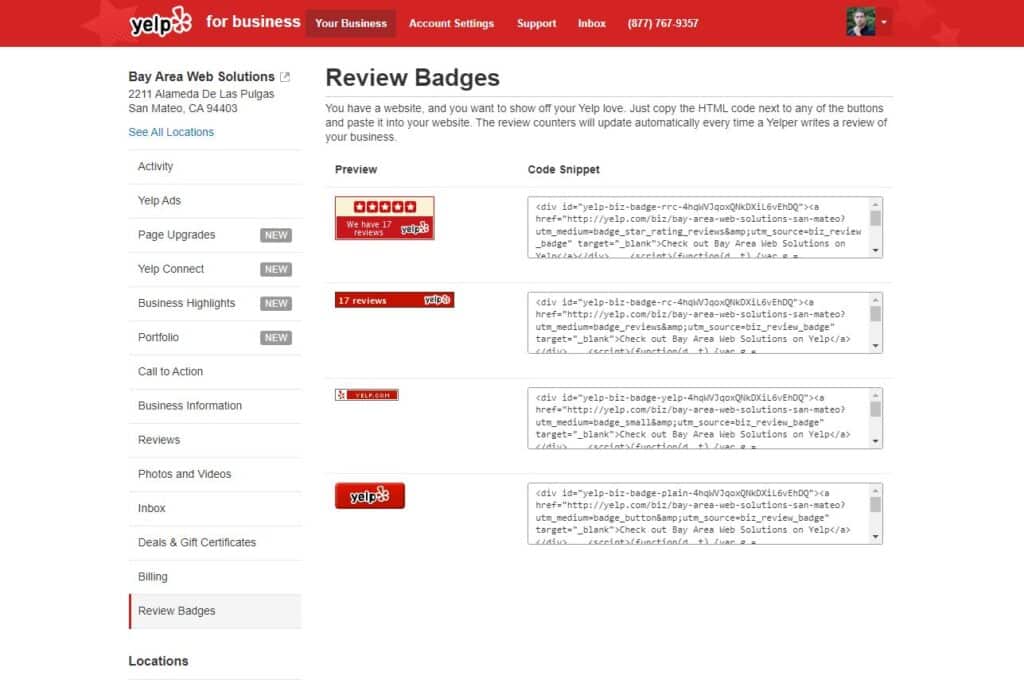Go to Support in top navigation

tap(536, 24)
